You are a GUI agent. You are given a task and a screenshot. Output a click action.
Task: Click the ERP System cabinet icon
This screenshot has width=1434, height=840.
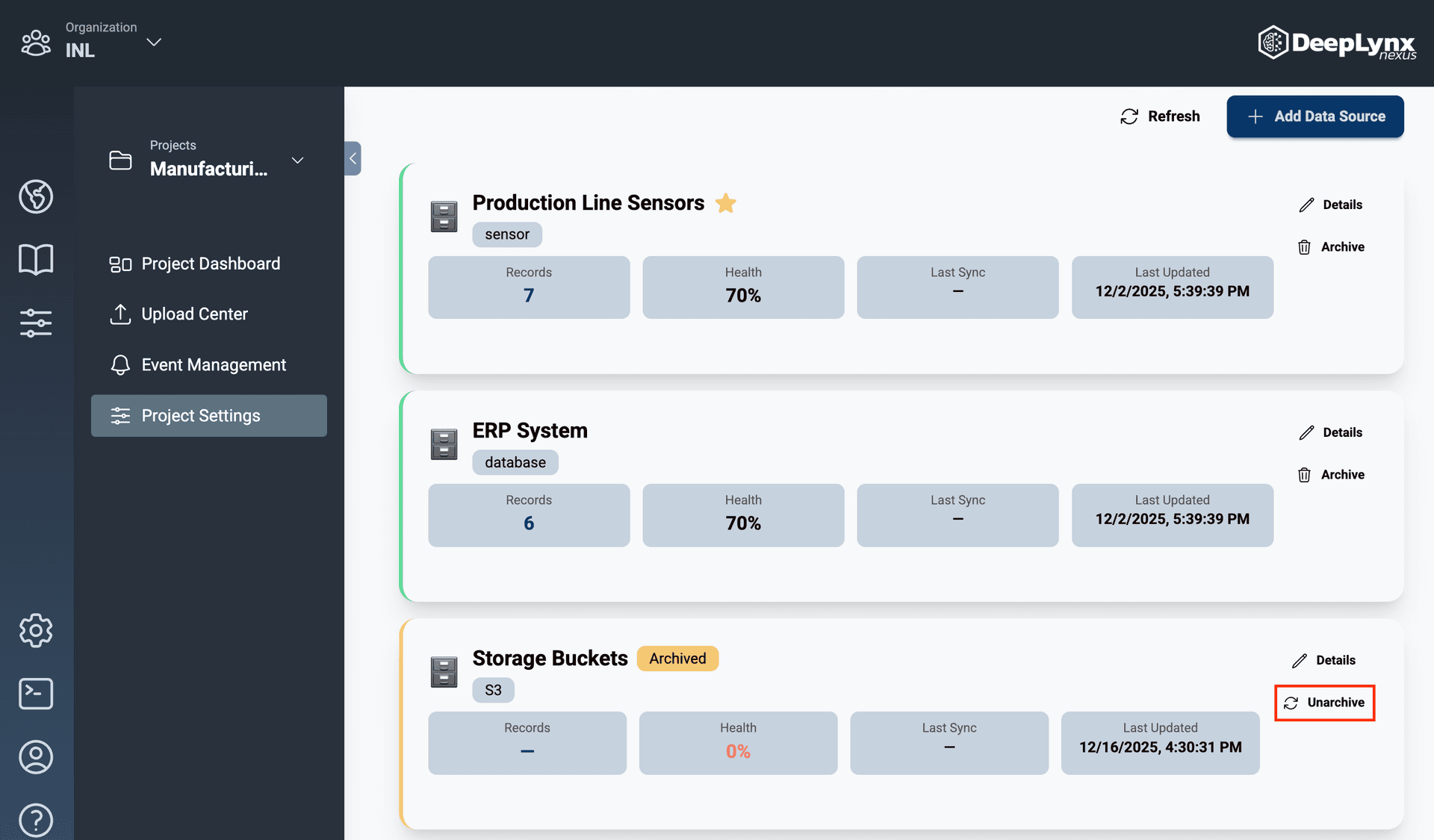click(444, 444)
